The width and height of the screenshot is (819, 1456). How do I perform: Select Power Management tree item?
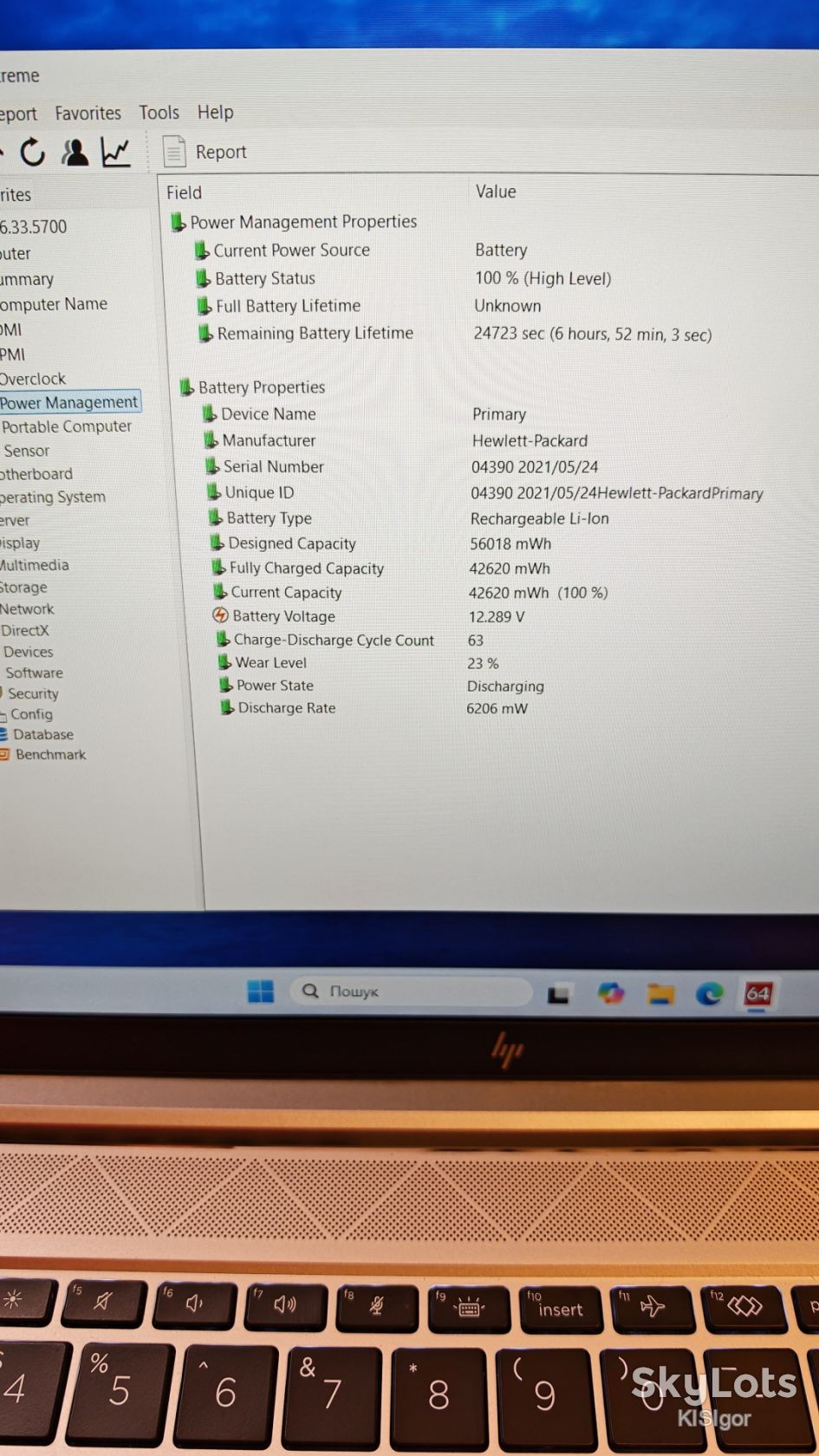point(69,402)
